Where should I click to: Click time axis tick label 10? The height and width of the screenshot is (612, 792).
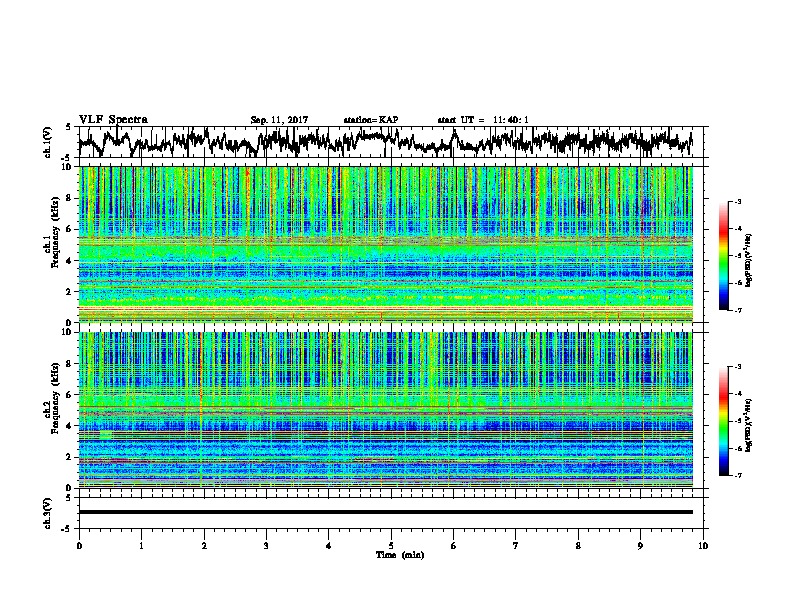[x=703, y=546]
